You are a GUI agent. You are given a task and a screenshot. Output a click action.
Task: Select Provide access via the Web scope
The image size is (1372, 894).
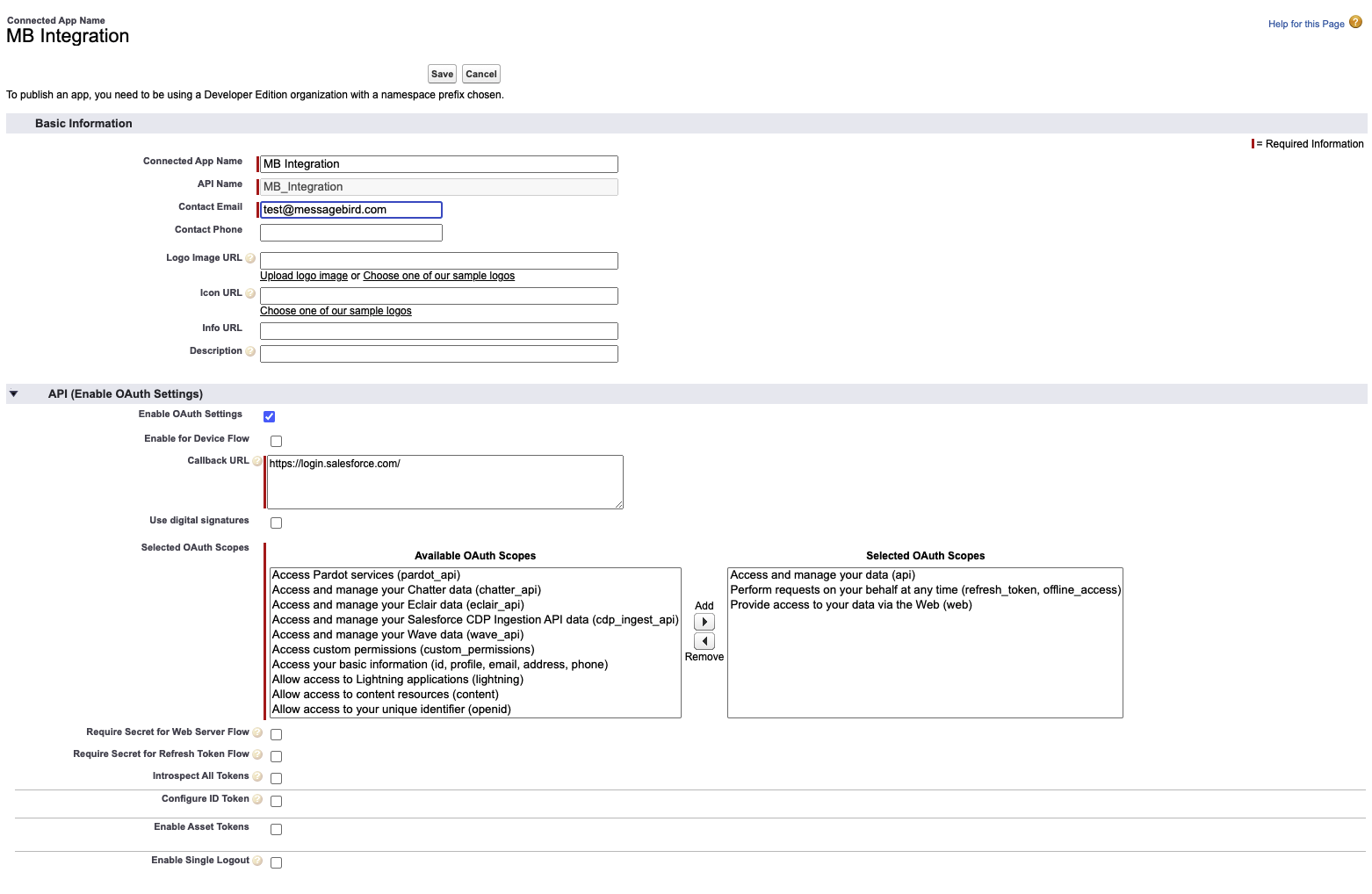click(x=925, y=605)
